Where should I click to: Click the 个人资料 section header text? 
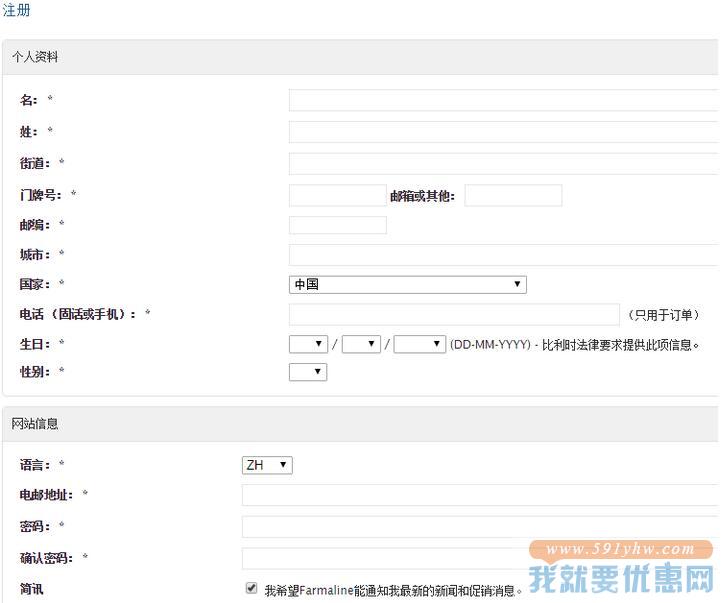[35, 57]
